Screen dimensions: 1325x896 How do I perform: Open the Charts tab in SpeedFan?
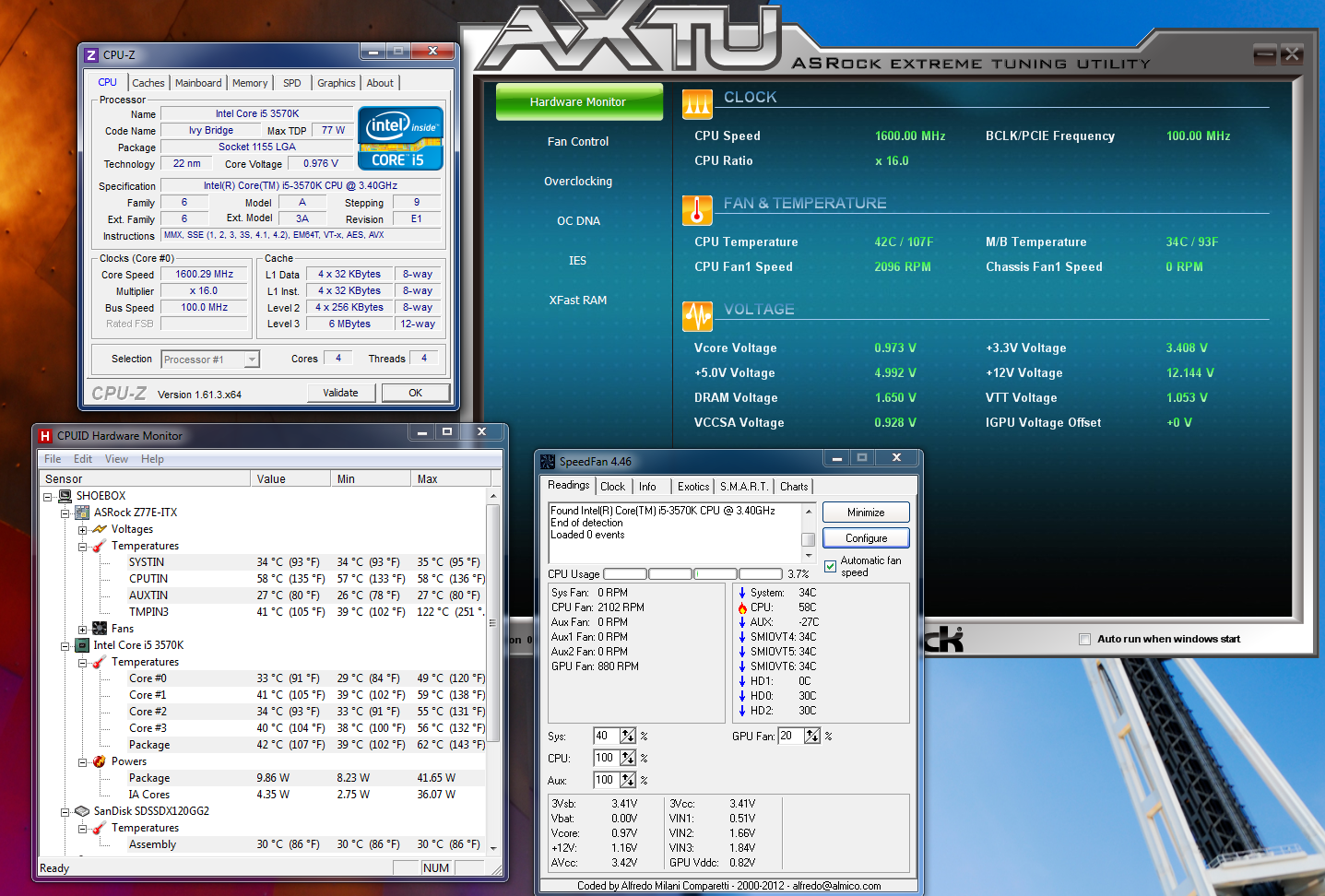794,487
